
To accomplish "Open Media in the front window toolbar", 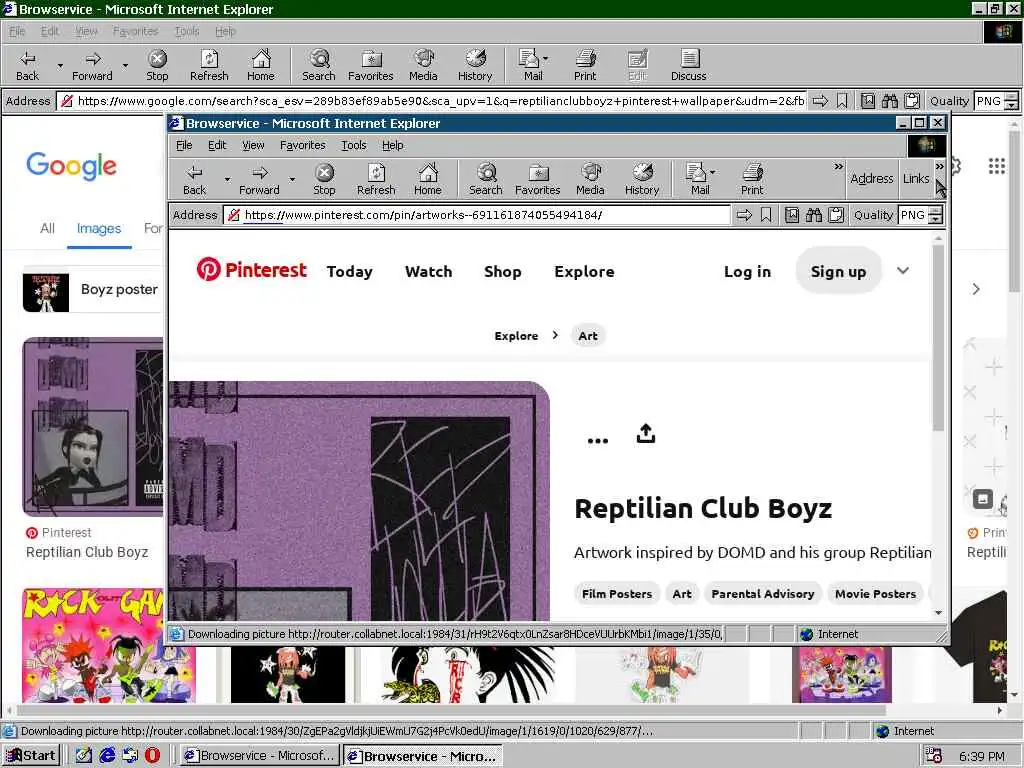I will coord(590,179).
